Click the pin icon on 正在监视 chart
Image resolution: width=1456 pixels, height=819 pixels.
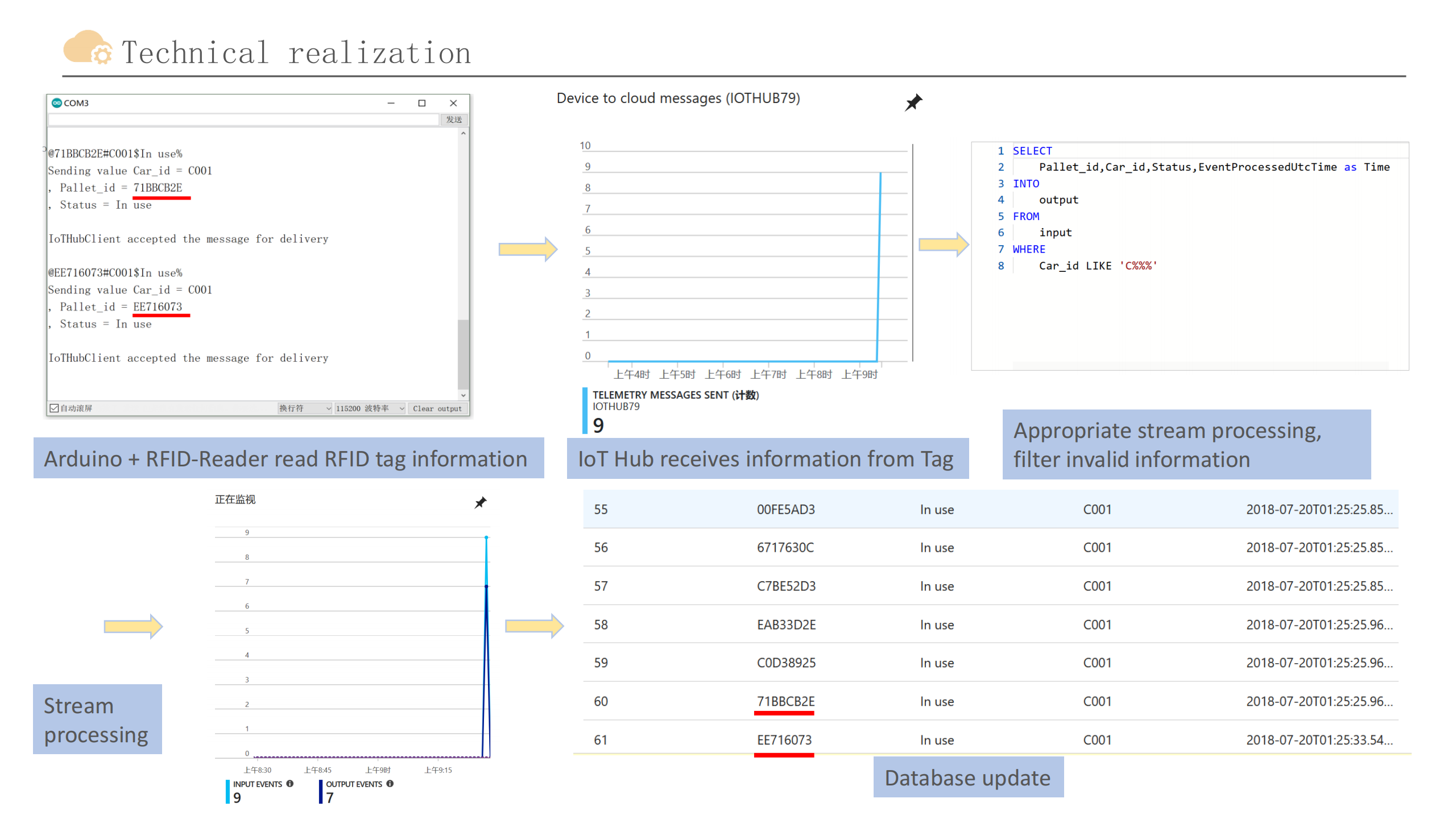click(481, 502)
